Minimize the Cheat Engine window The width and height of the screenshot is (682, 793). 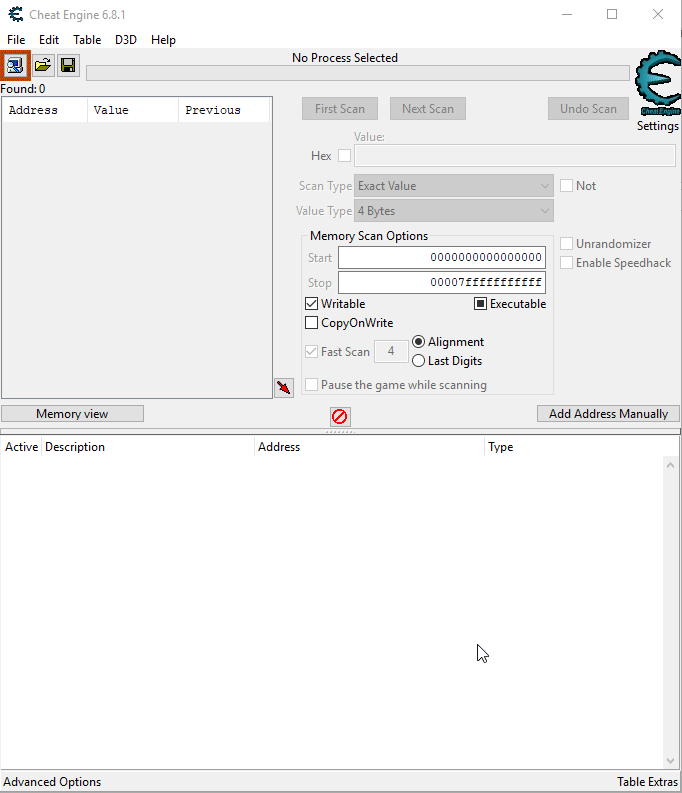567,14
